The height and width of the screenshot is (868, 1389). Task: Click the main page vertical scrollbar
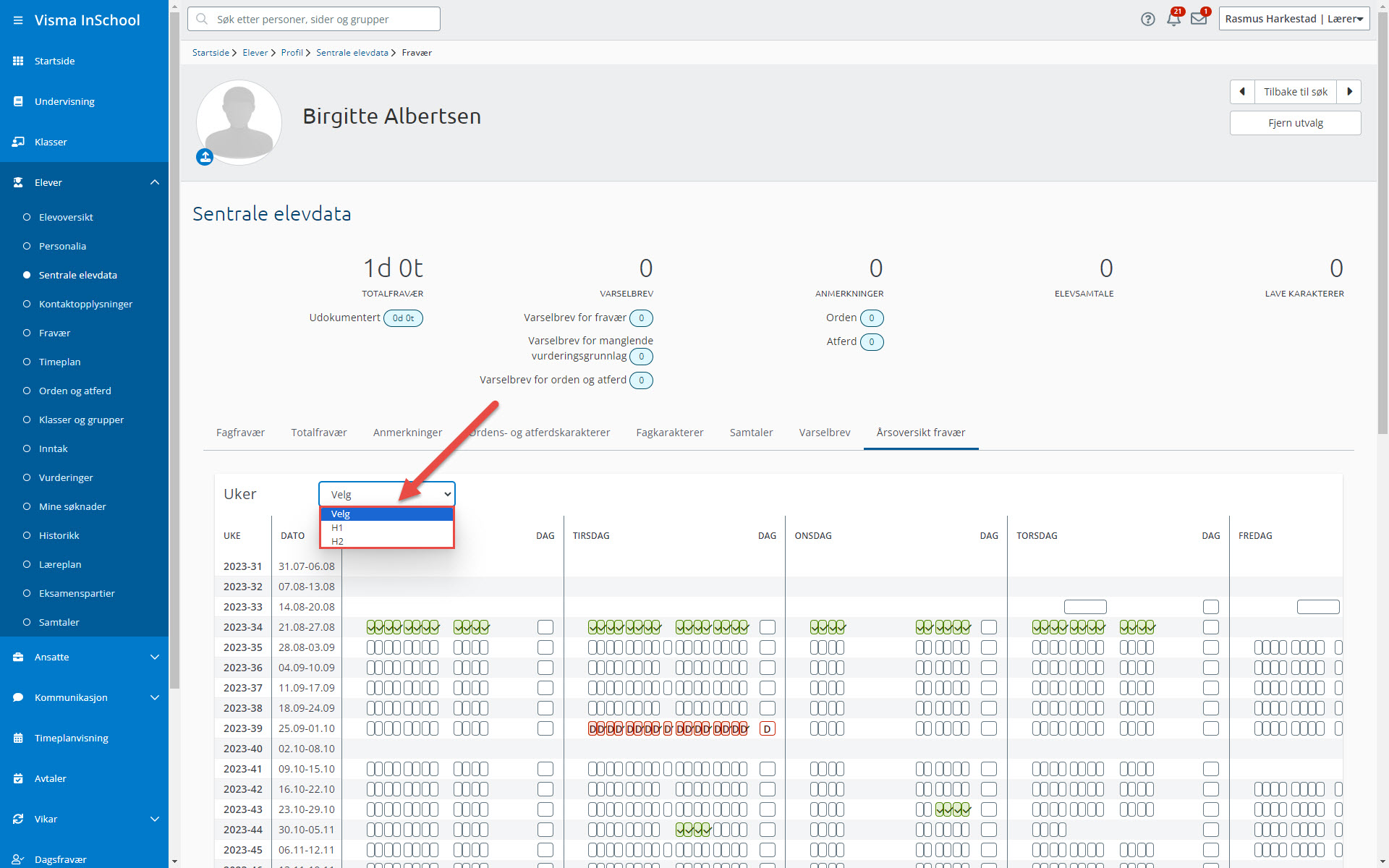(x=1382, y=224)
